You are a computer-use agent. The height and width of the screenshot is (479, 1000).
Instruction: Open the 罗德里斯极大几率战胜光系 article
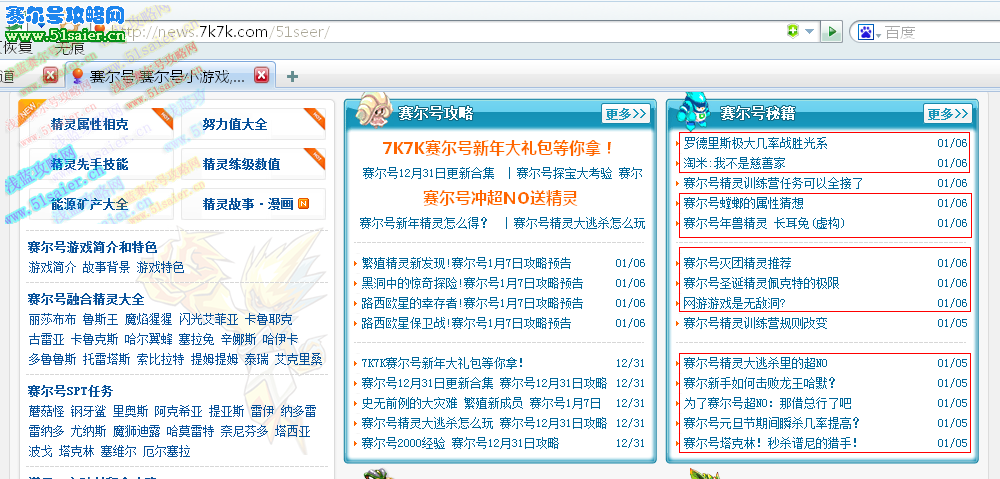(755, 144)
